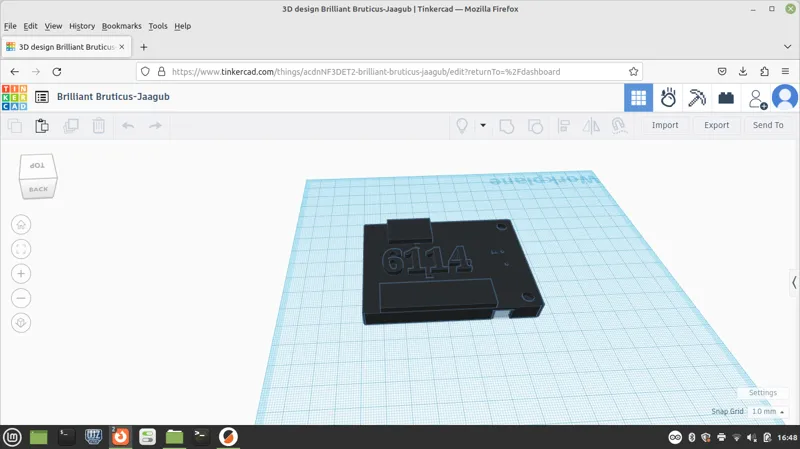Click the Home view button

point(21,224)
